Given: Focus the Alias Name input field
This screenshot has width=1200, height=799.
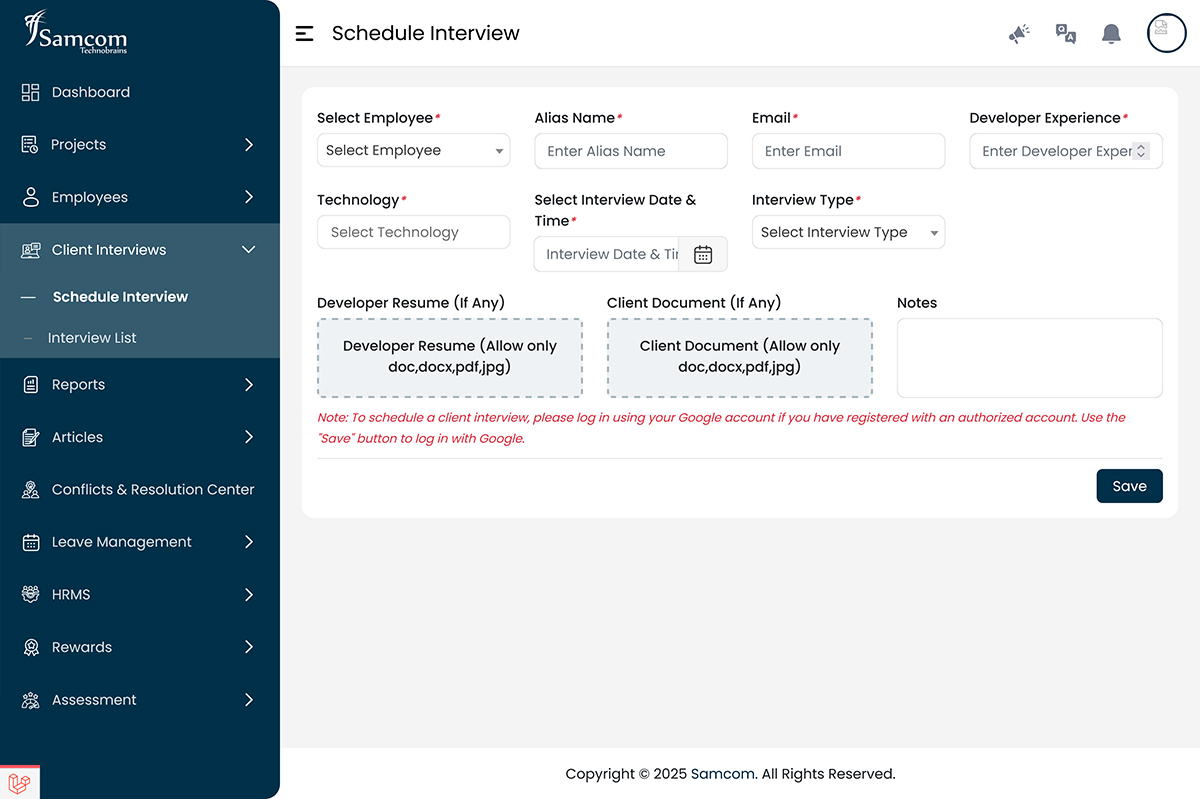Looking at the screenshot, I should (631, 151).
